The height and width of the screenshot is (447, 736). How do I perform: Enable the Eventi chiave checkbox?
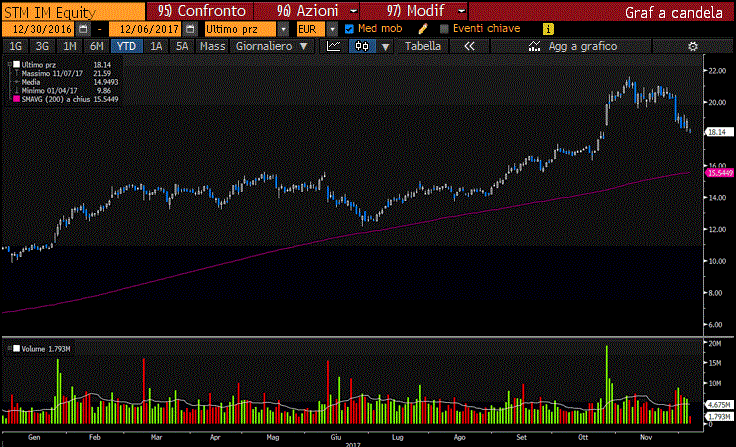(444, 29)
